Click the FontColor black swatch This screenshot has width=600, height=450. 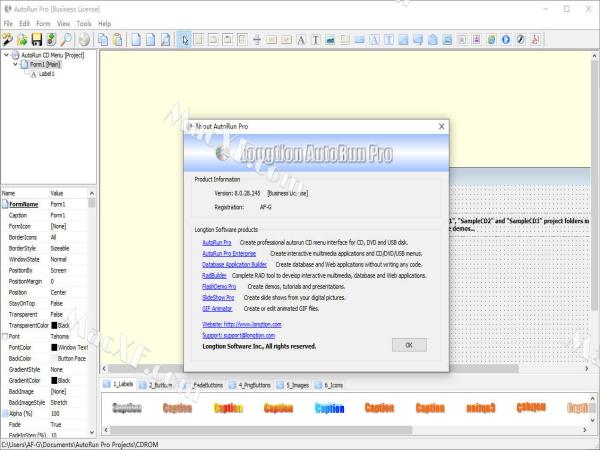point(54,347)
